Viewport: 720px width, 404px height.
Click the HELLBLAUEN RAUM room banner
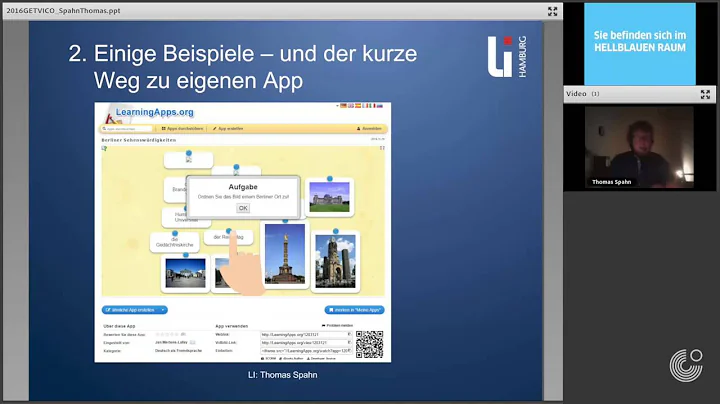(x=640, y=44)
